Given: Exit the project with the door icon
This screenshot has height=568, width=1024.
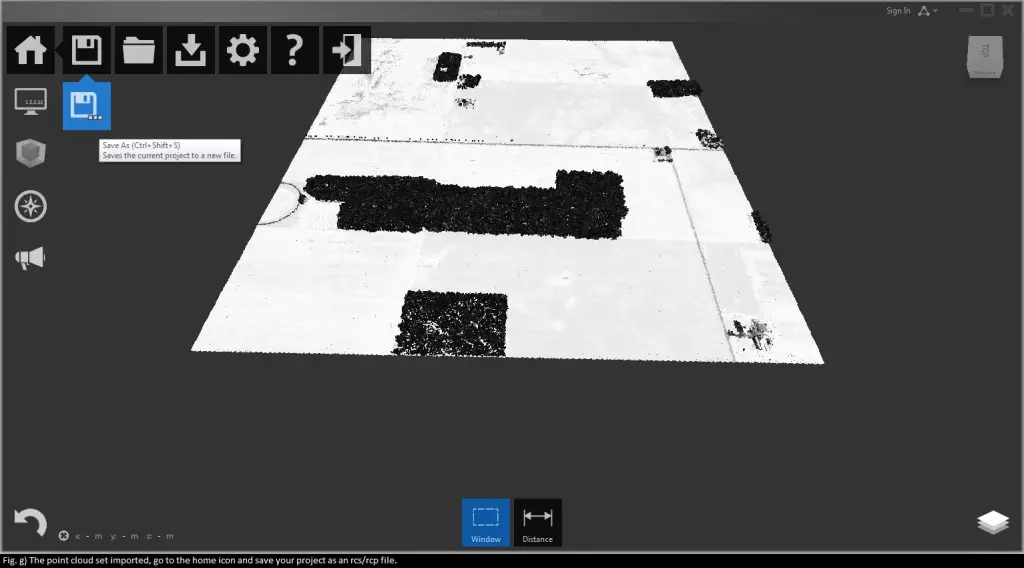Looking at the screenshot, I should (x=346, y=51).
